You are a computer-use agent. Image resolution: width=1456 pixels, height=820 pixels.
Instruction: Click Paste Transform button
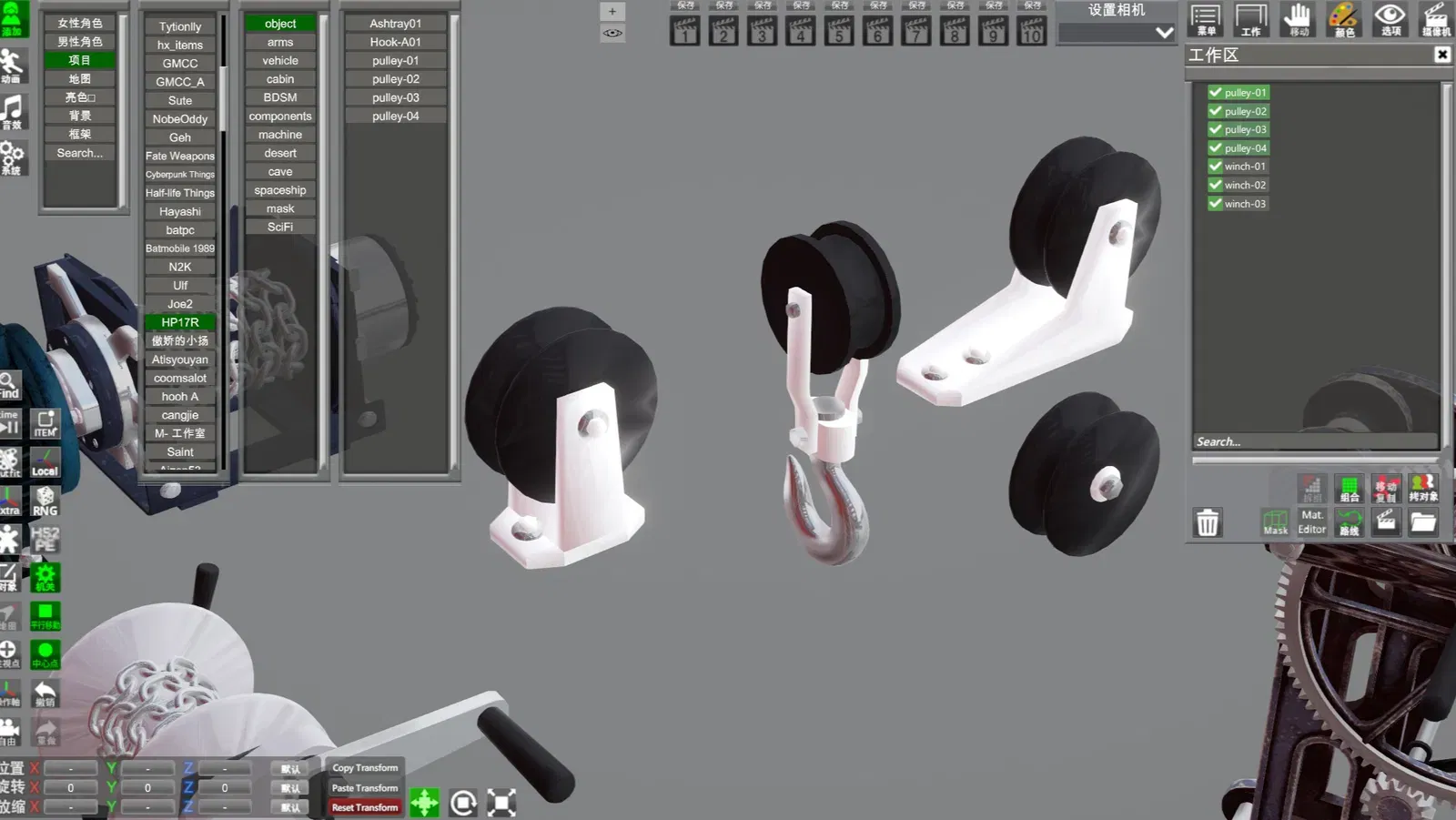coord(365,788)
